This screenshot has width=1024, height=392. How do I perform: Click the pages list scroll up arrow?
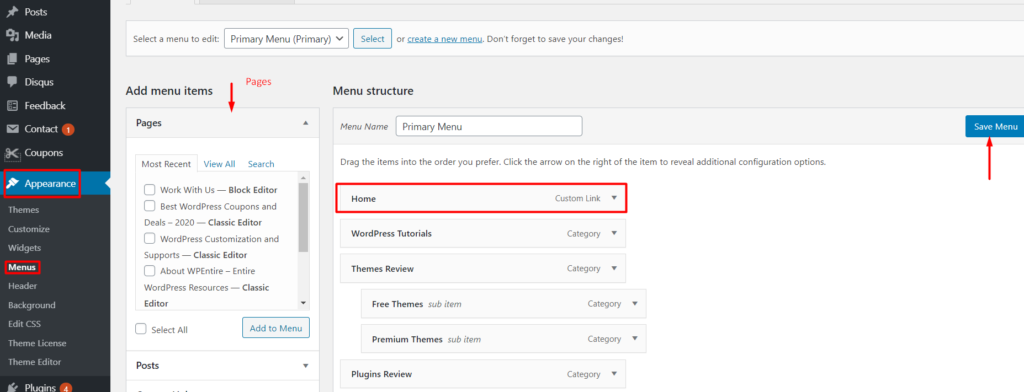pyautogui.click(x=303, y=178)
